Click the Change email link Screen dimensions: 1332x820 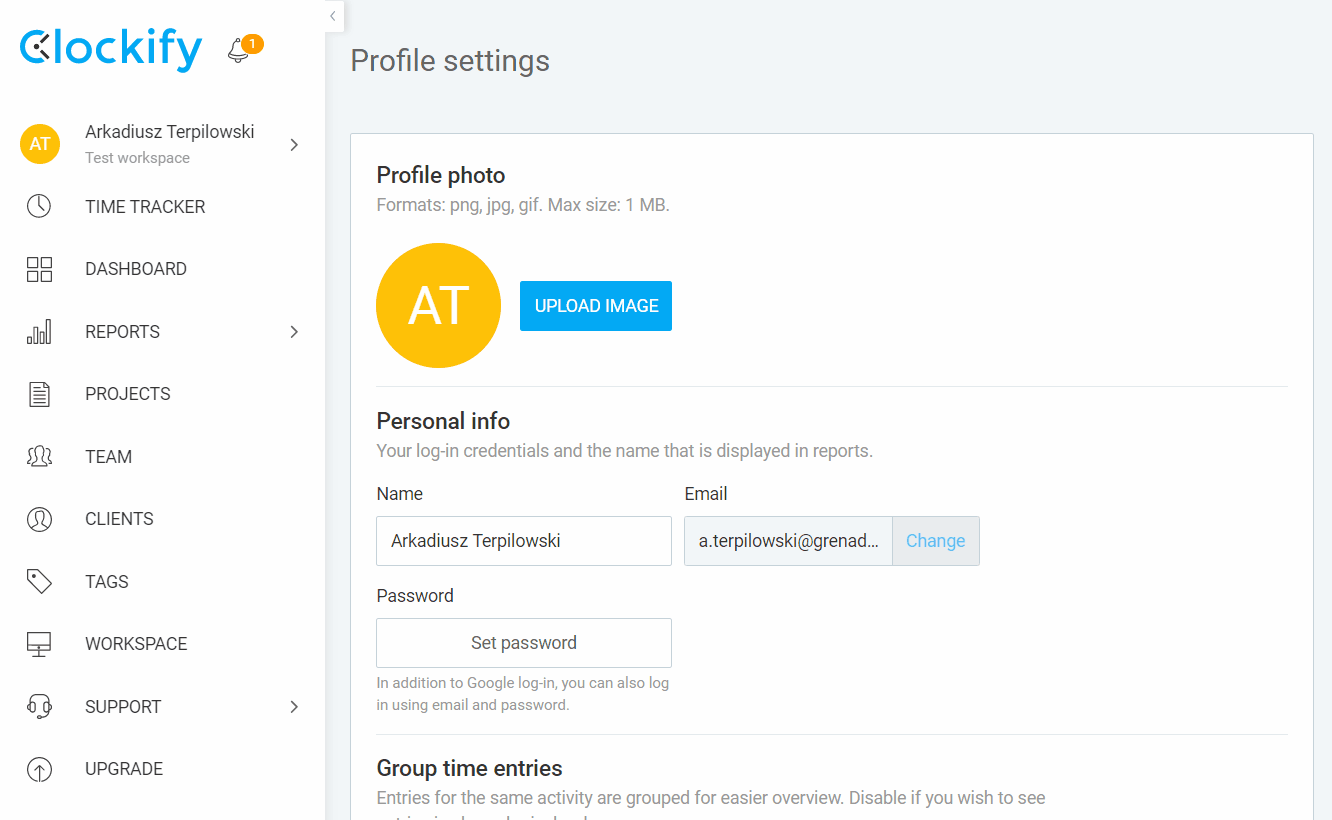936,541
